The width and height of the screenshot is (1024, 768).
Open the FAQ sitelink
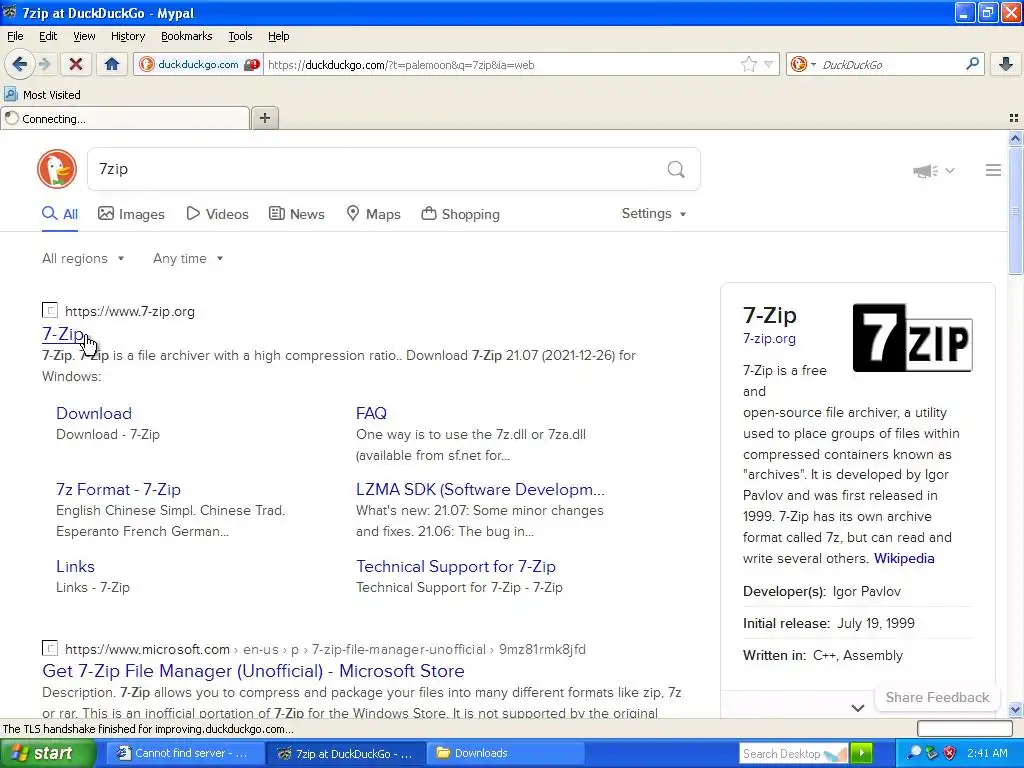tap(372, 413)
